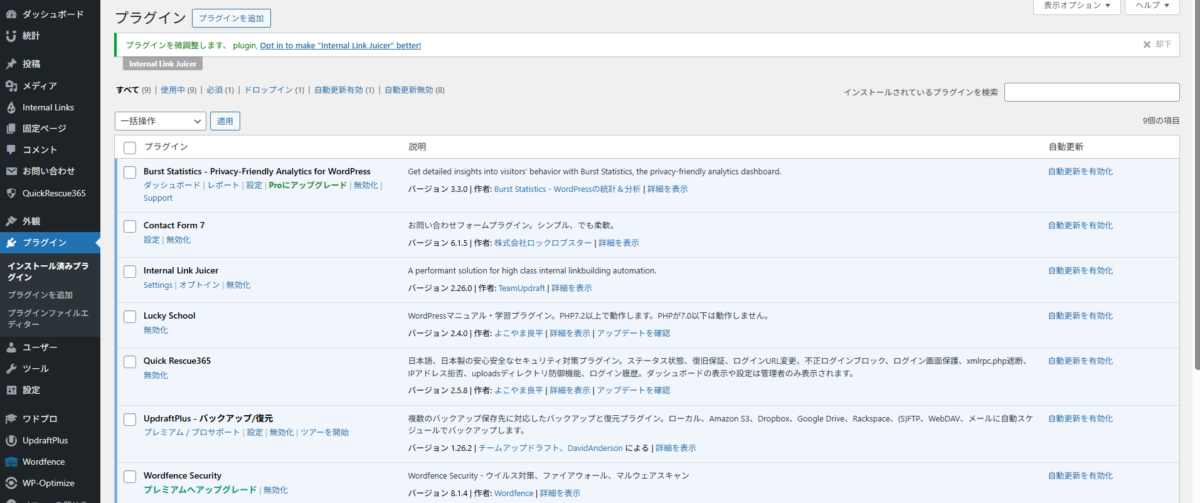Check the Contact Form 7 checkbox
Viewport: 1200px width, 503px height.
pyautogui.click(x=129, y=226)
